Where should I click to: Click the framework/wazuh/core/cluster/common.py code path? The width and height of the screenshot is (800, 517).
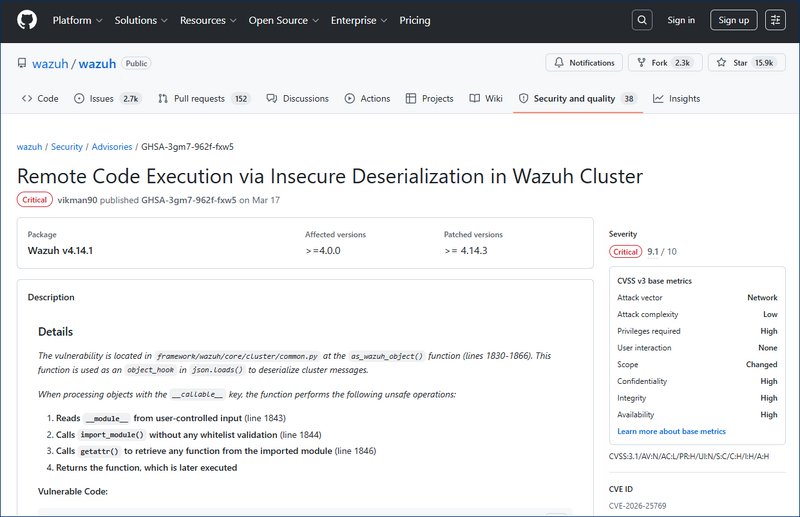(x=238, y=356)
